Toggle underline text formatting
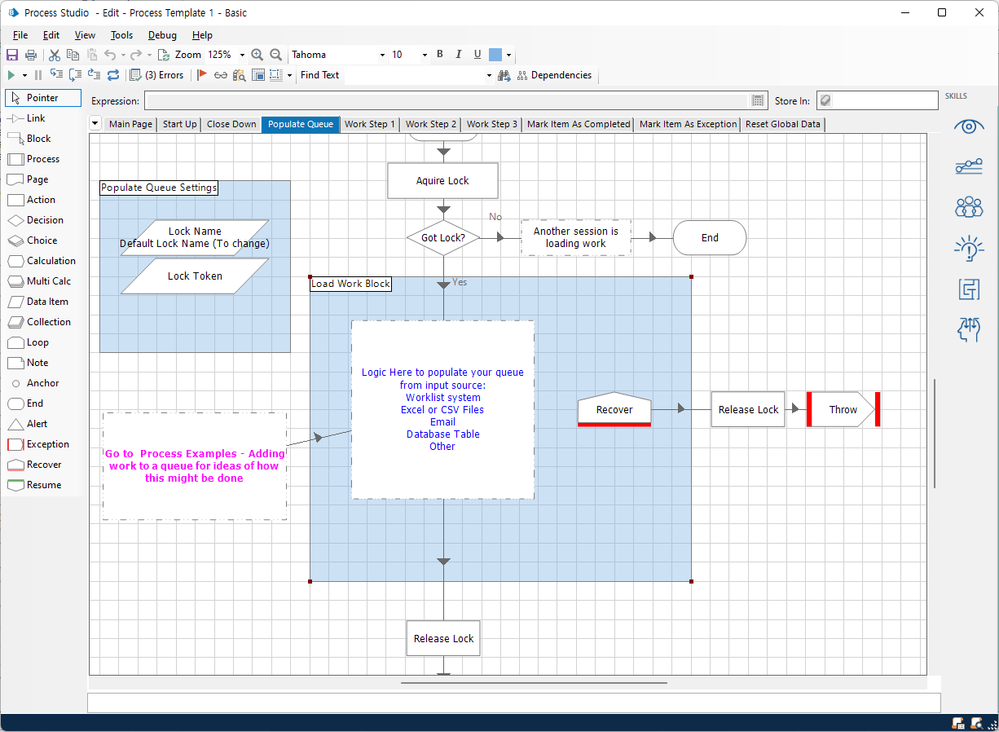The width and height of the screenshot is (999, 732). tap(477, 55)
